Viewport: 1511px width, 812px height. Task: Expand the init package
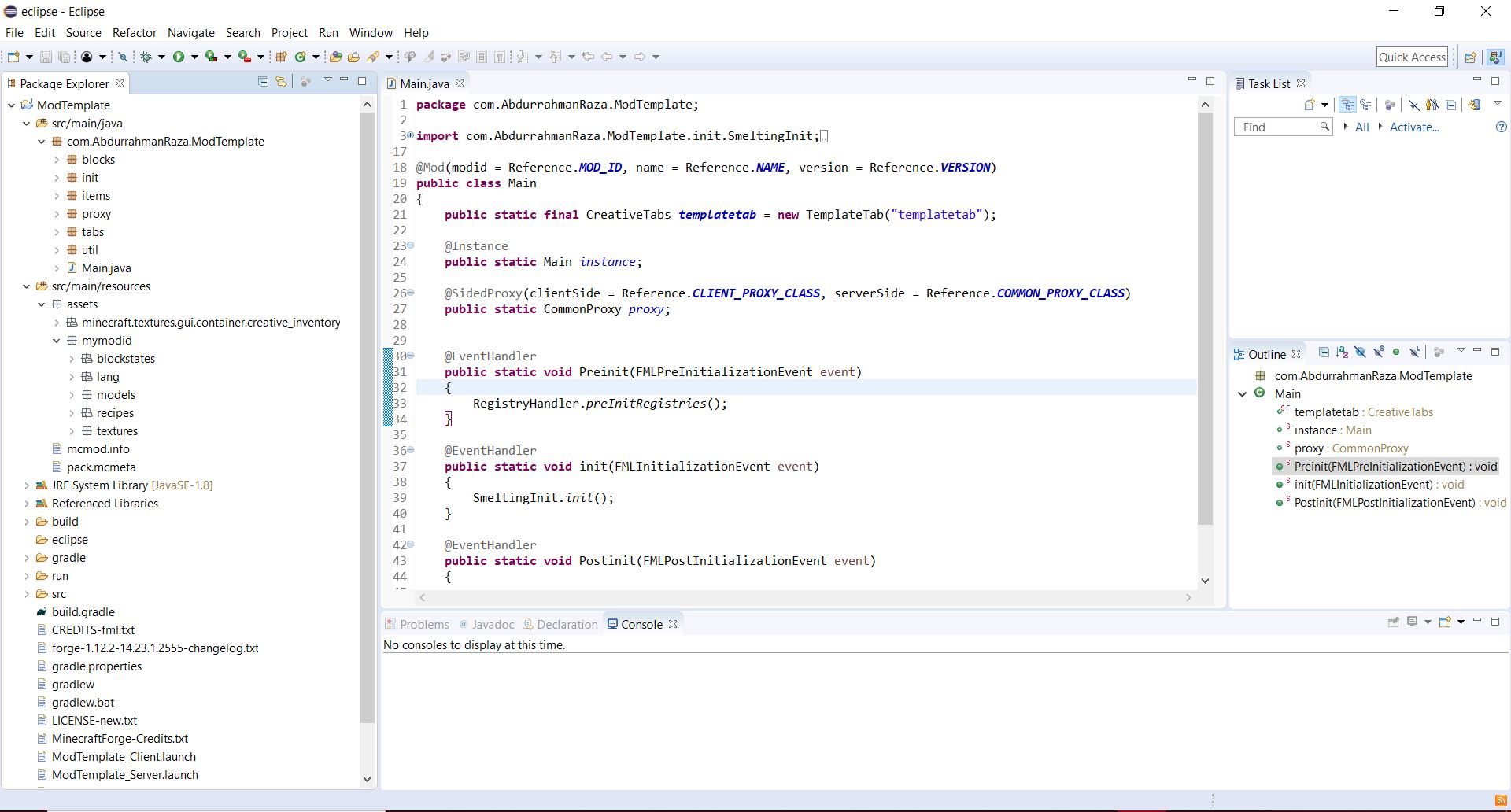(x=57, y=177)
